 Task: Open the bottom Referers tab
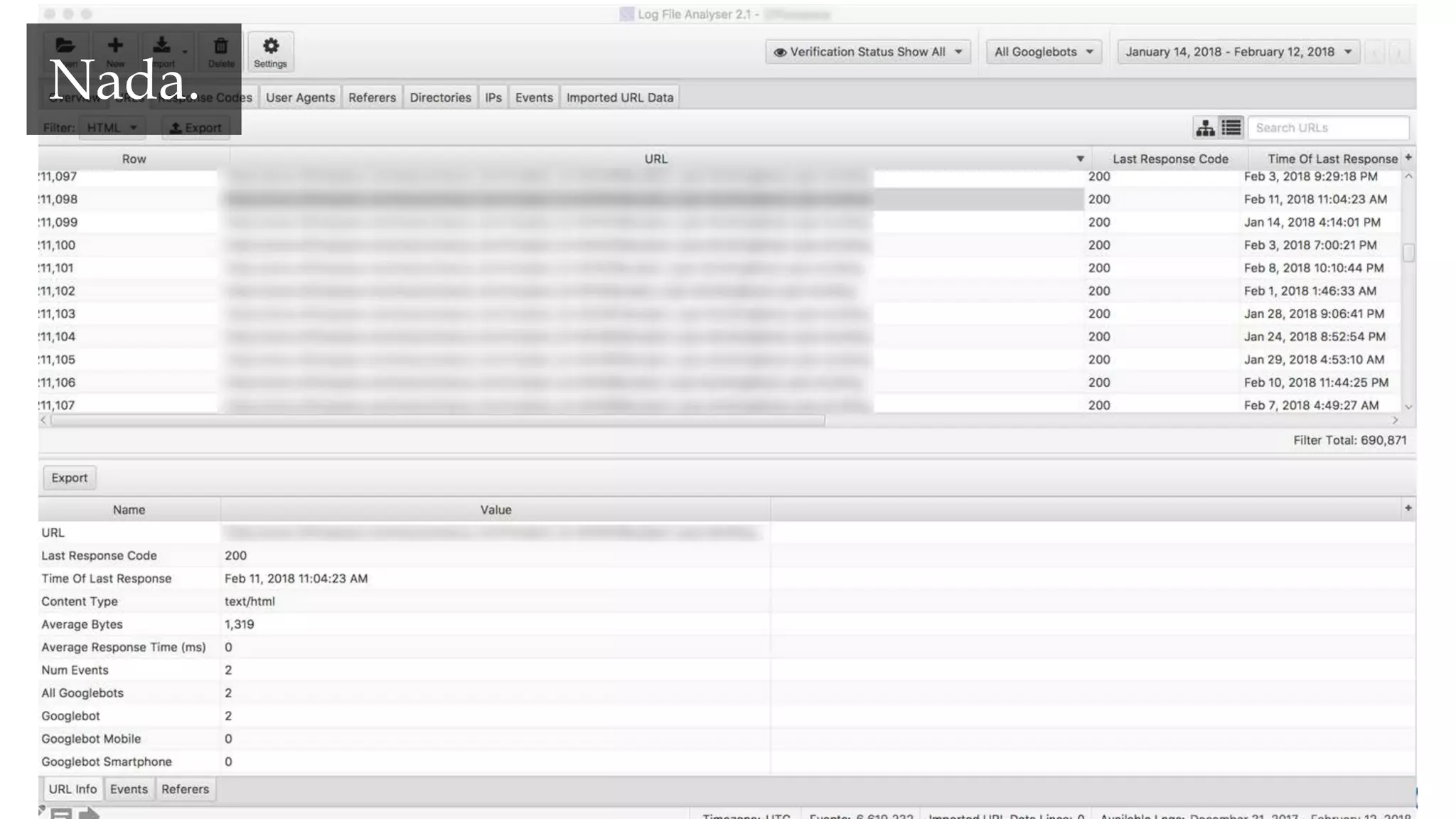[x=185, y=789]
